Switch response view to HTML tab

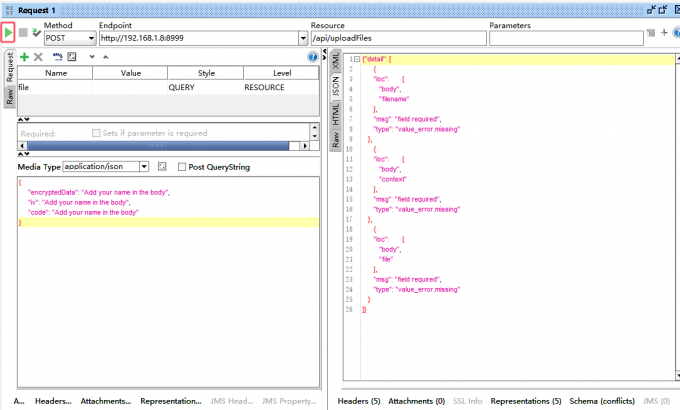pyautogui.click(x=336, y=114)
